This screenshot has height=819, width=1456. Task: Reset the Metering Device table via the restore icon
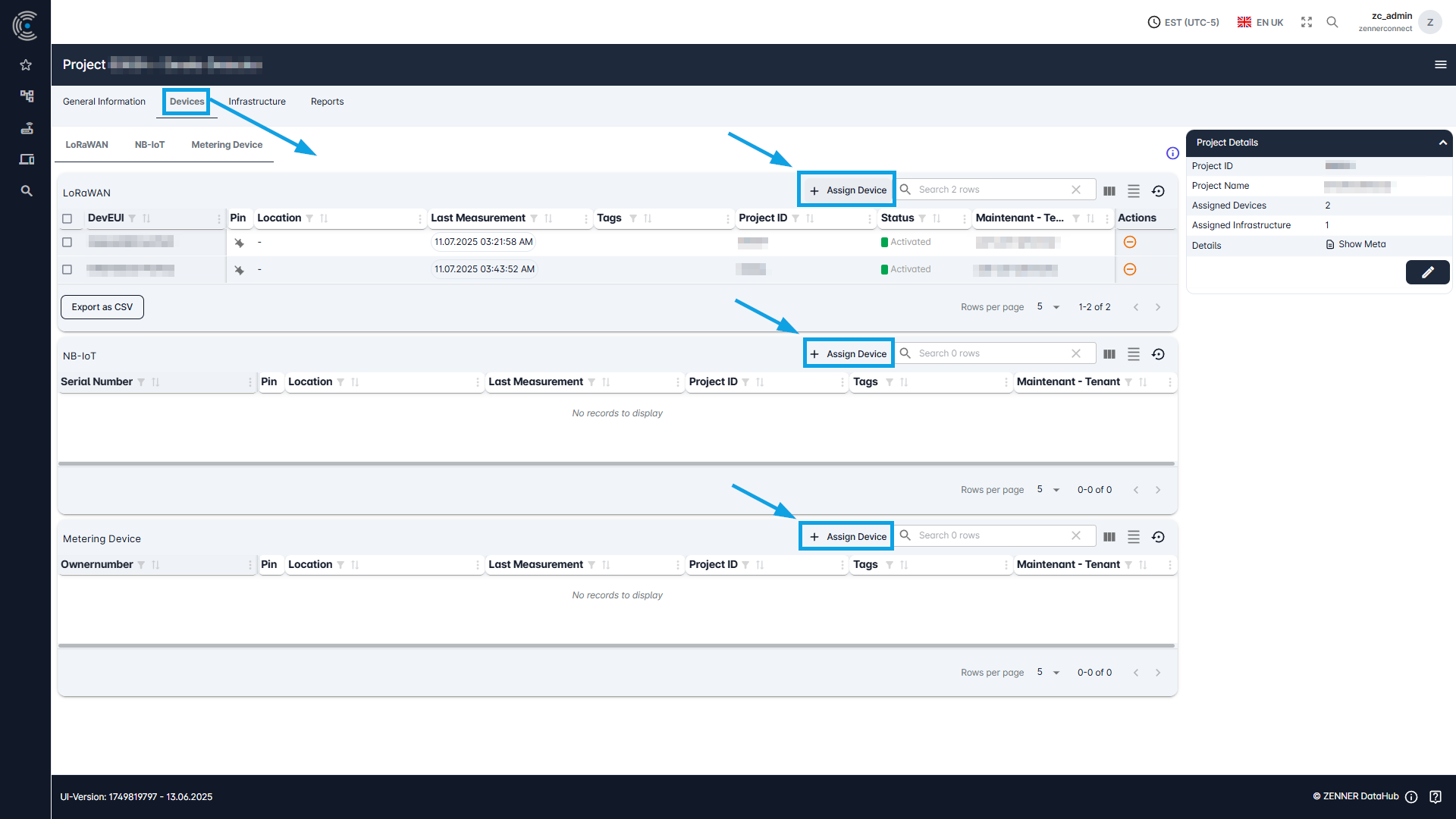click(x=1158, y=536)
